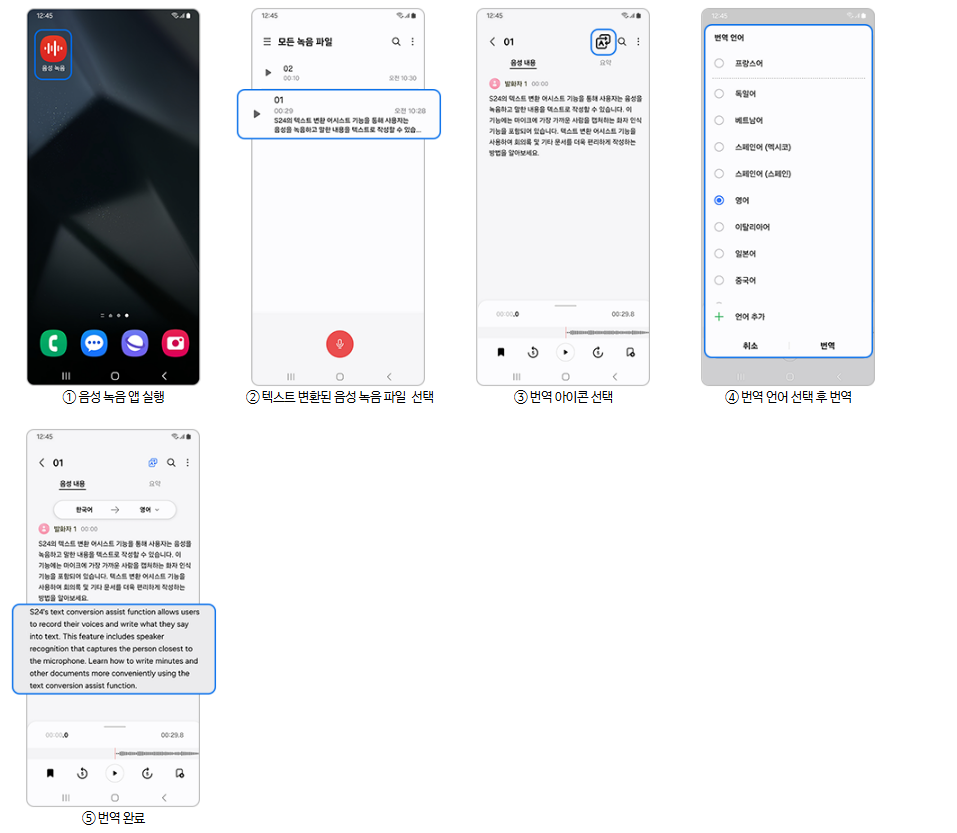
Task: Skip forward in step 5 player
Action: (x=147, y=773)
